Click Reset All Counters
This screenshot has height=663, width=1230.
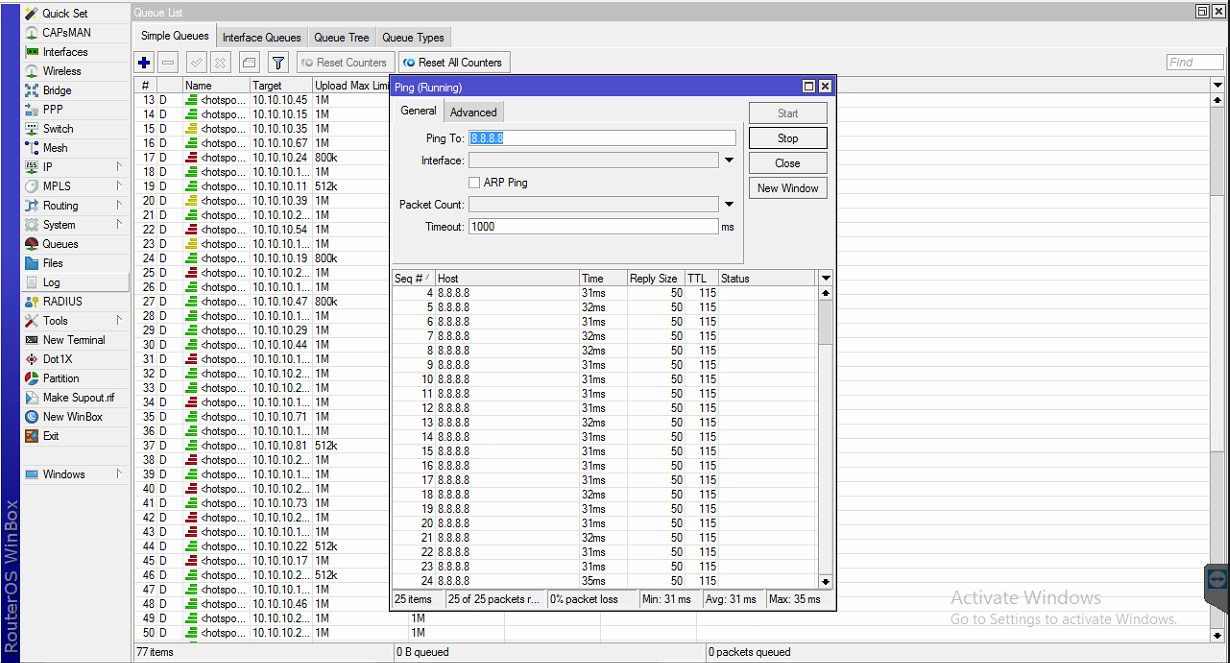[x=454, y=62]
